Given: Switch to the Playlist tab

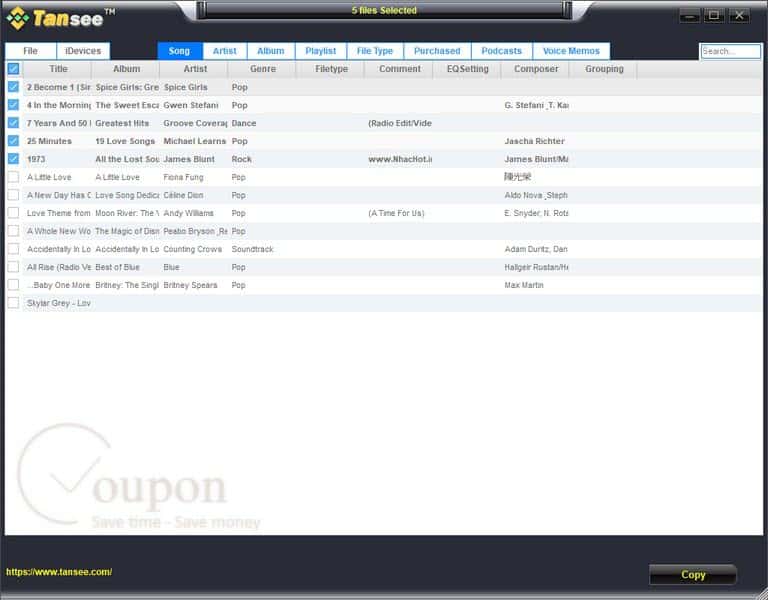Looking at the screenshot, I should coord(320,51).
